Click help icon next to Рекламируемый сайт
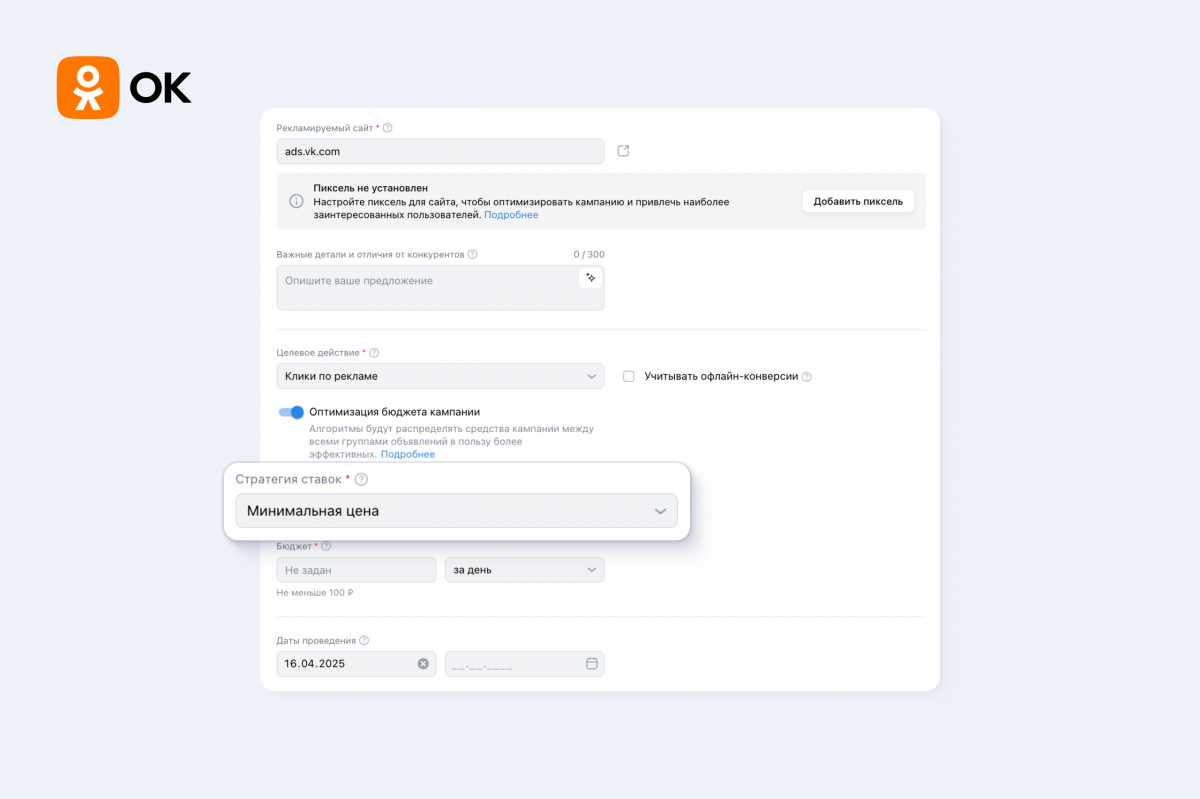The height and width of the screenshot is (799, 1200). [388, 128]
